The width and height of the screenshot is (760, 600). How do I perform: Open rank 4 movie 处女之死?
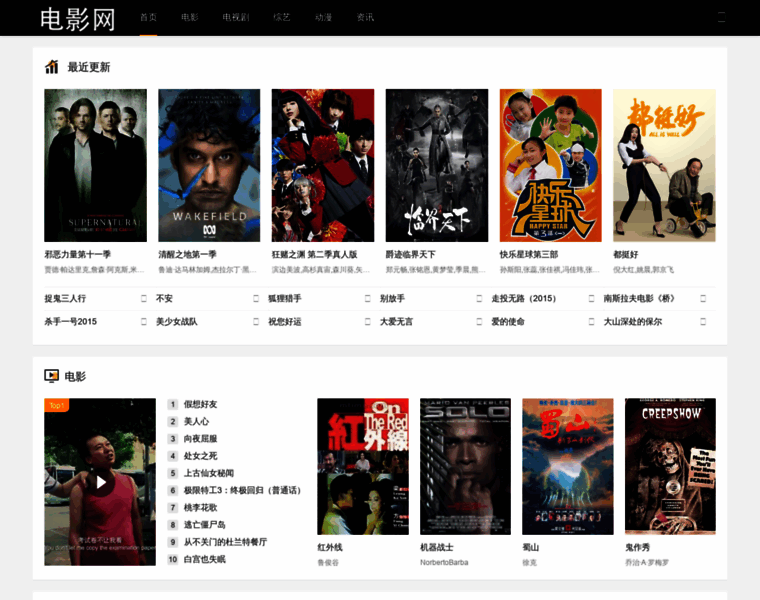click(200, 456)
